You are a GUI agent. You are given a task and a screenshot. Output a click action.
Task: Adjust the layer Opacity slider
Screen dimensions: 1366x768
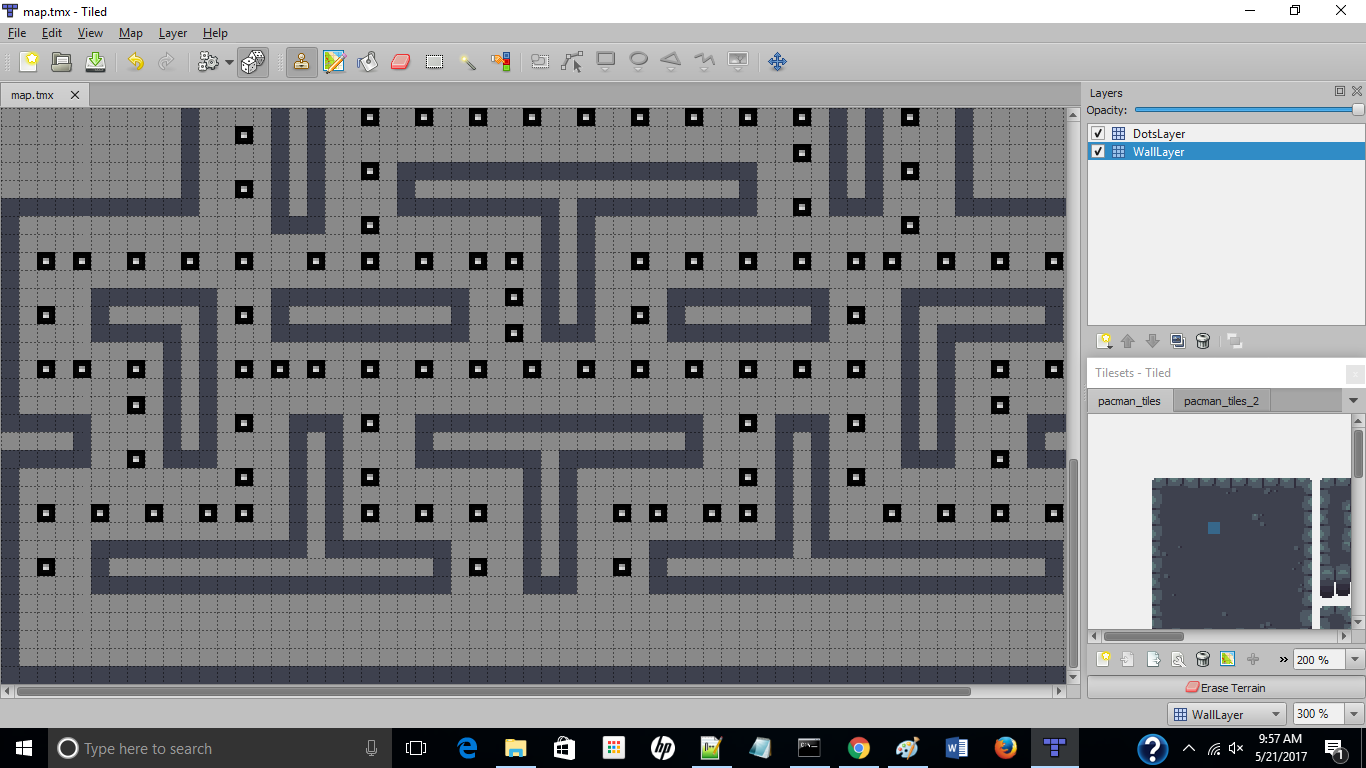pos(1249,110)
